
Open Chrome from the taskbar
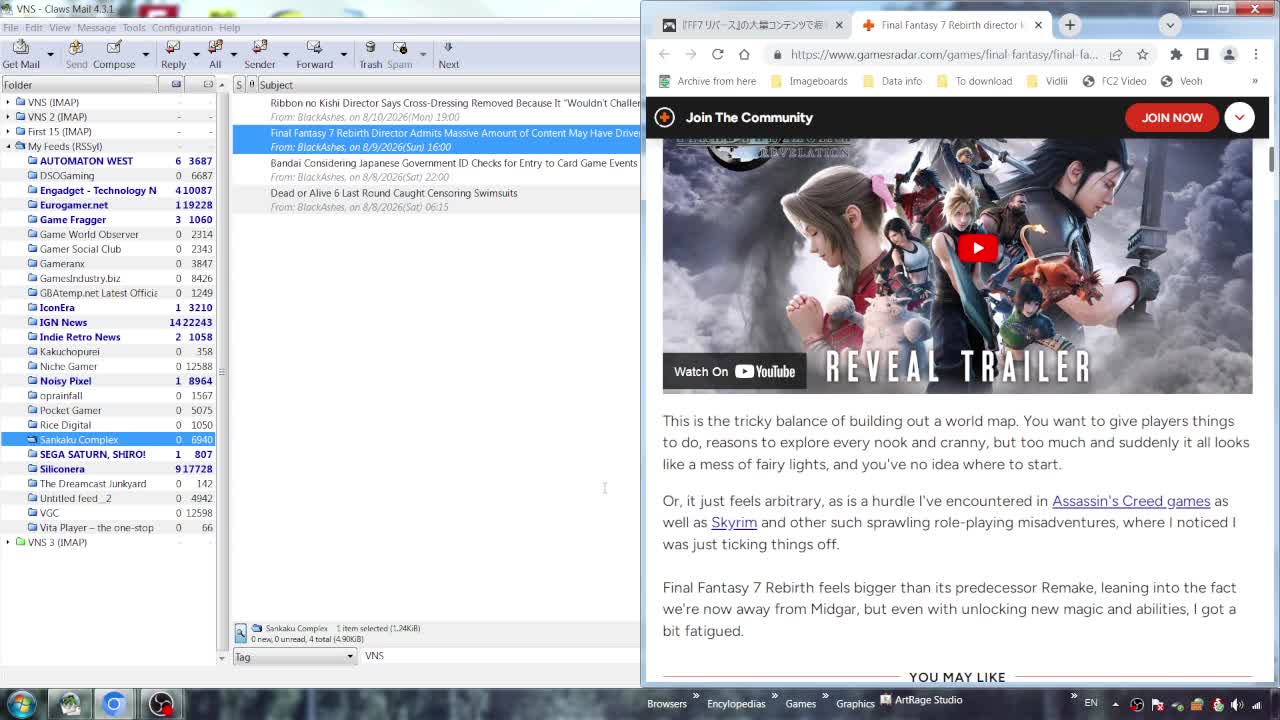tap(114, 704)
